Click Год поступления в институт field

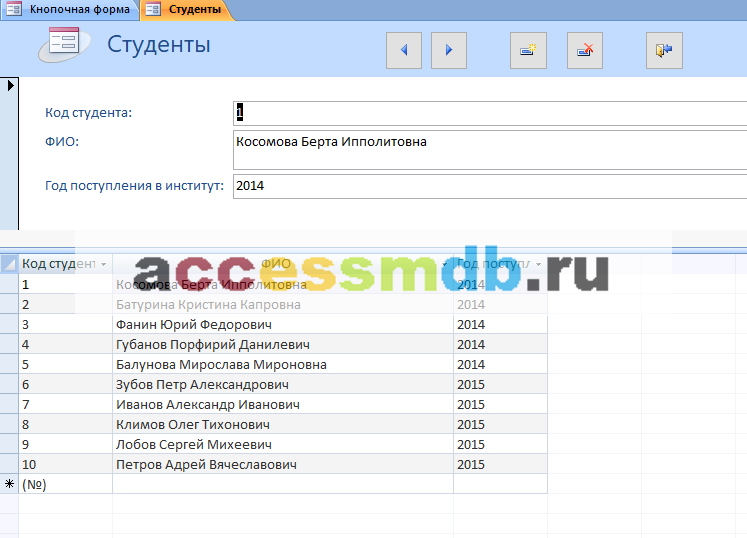tap(490, 186)
